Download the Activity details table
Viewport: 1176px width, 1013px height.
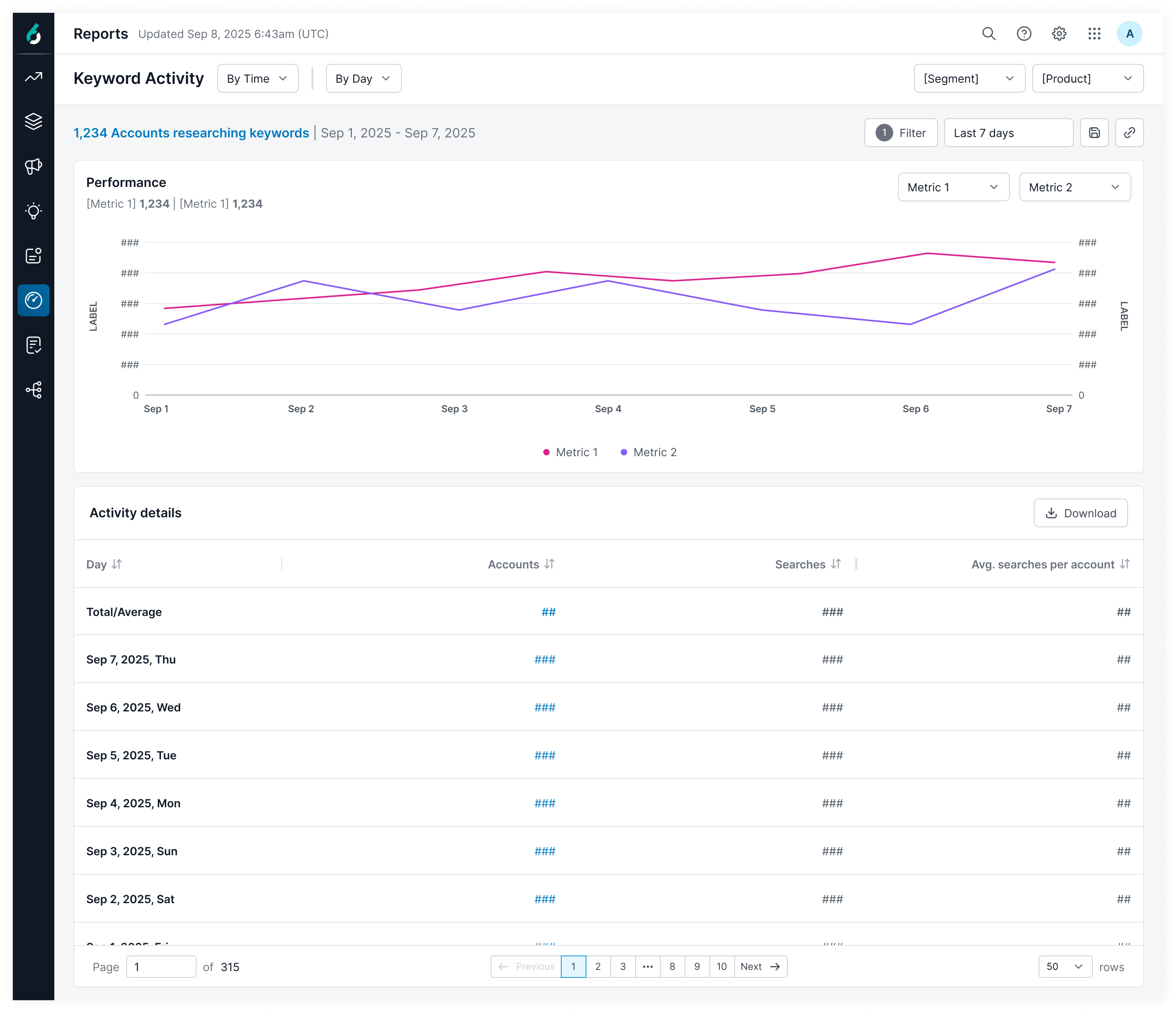point(1081,512)
